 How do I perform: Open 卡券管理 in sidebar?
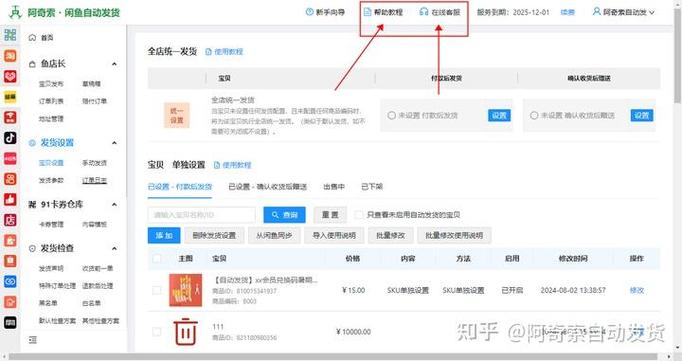51,224
